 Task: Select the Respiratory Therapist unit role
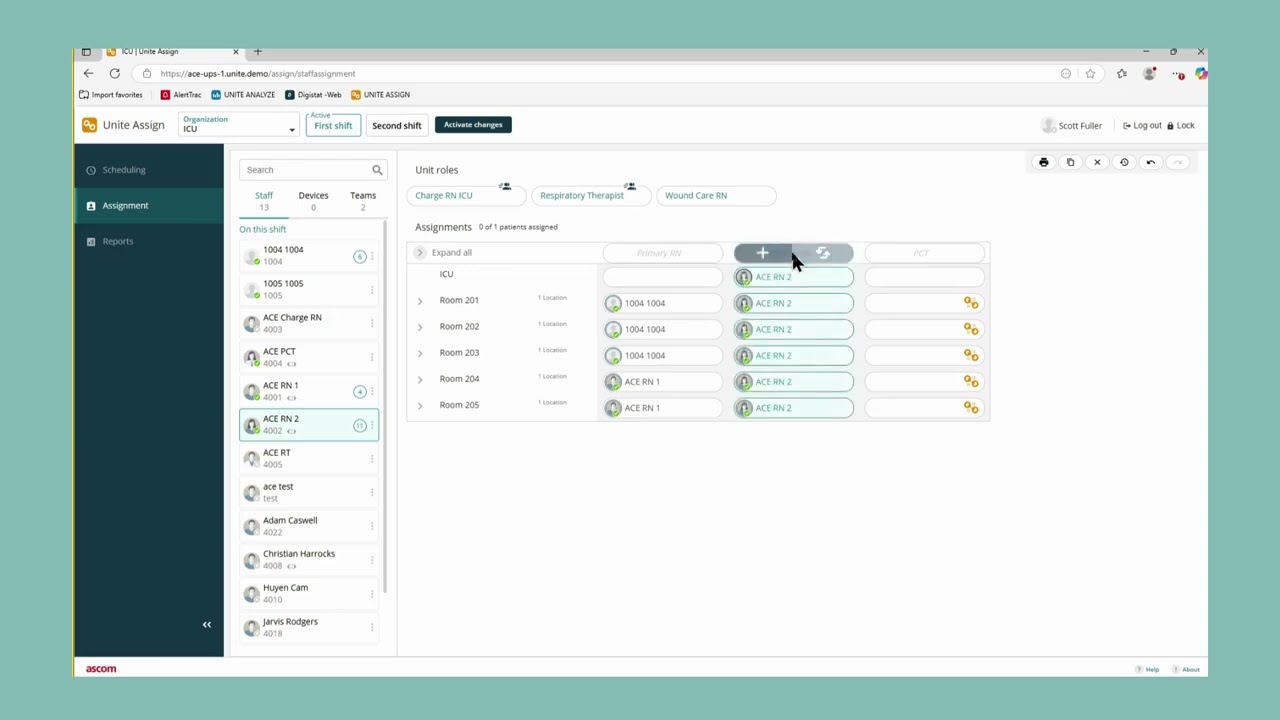(x=592, y=196)
